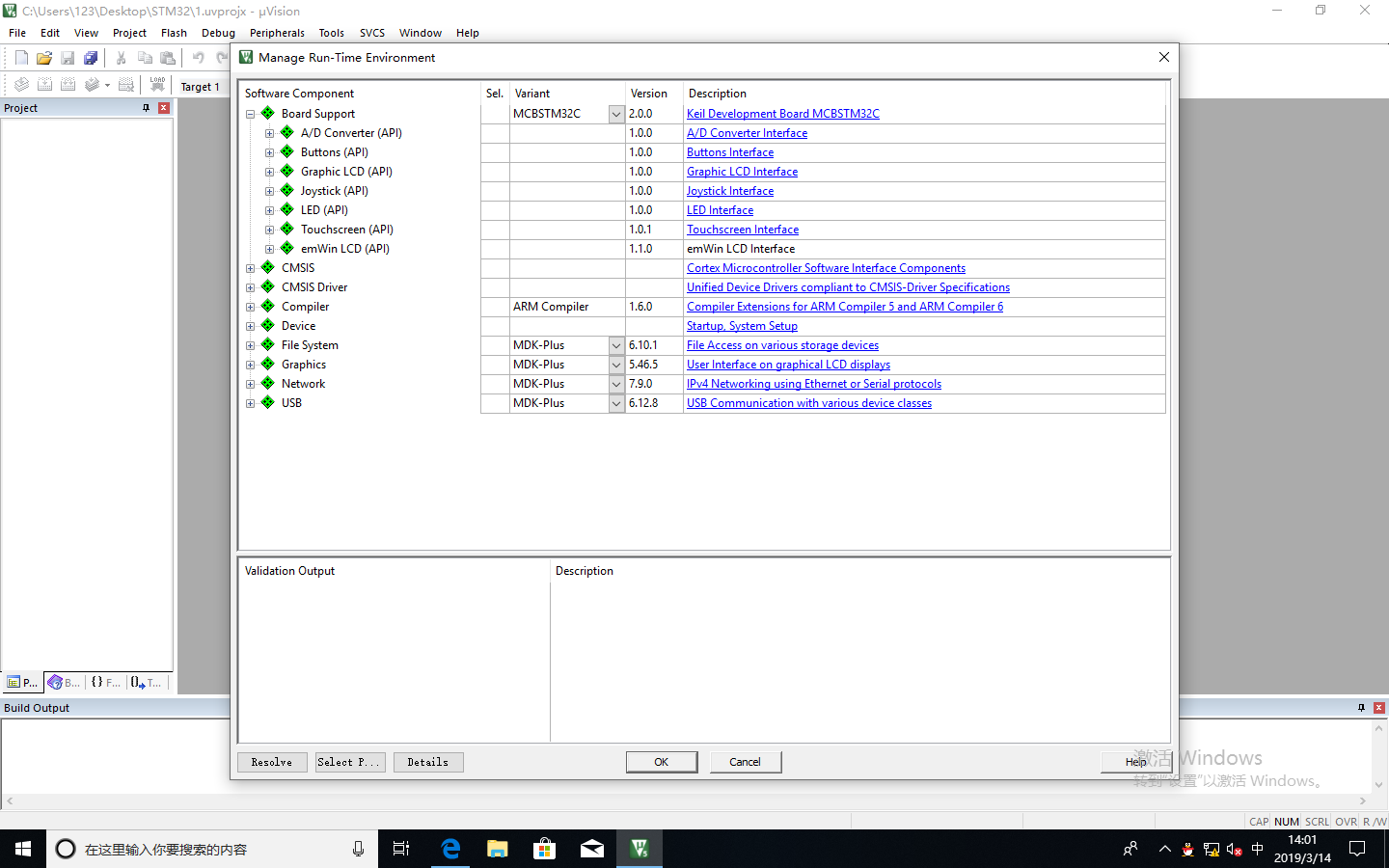Close the Project panel with red X
1389x868 pixels.
(x=164, y=108)
